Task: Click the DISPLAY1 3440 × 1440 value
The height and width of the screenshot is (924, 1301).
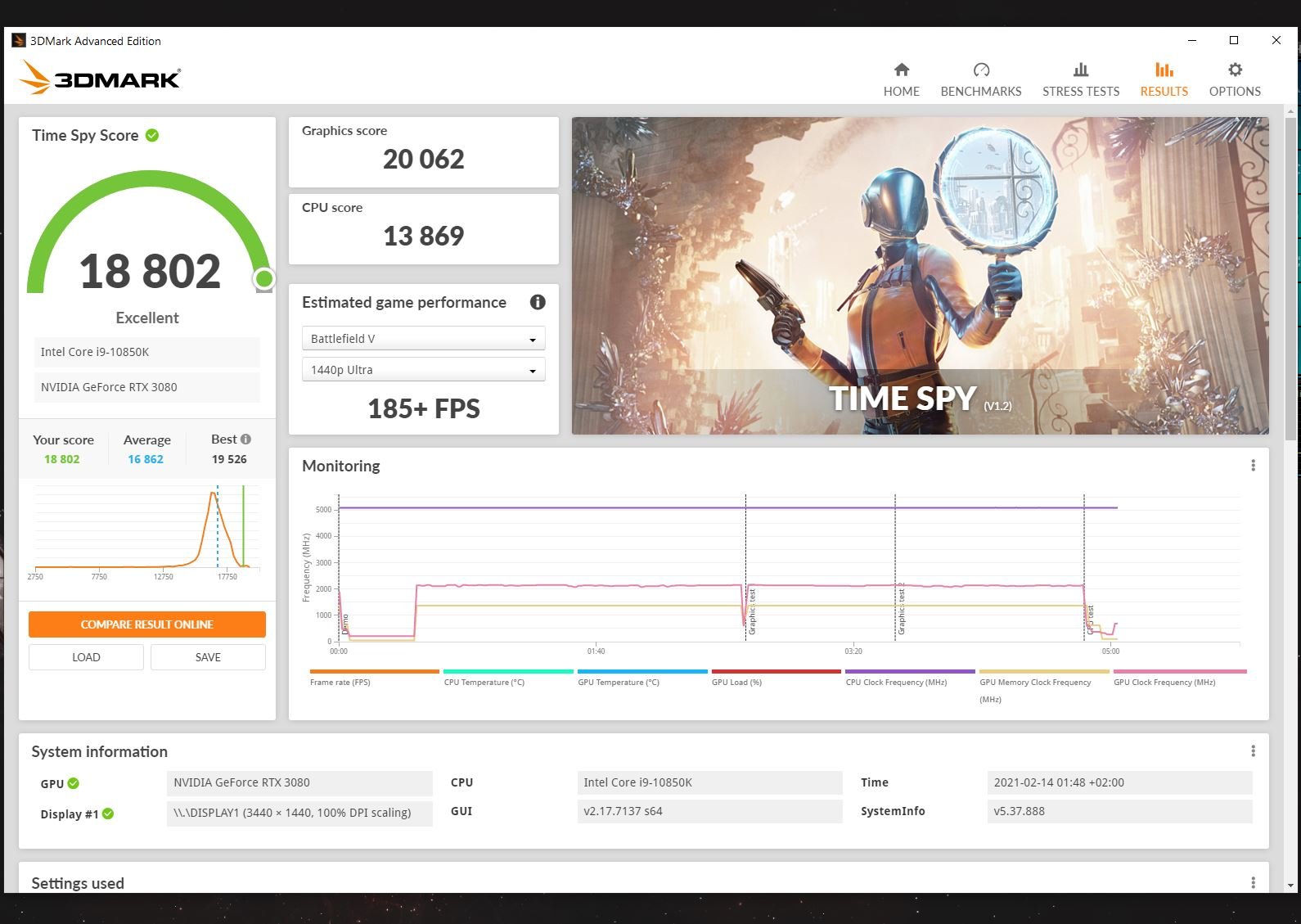Action: pos(299,813)
